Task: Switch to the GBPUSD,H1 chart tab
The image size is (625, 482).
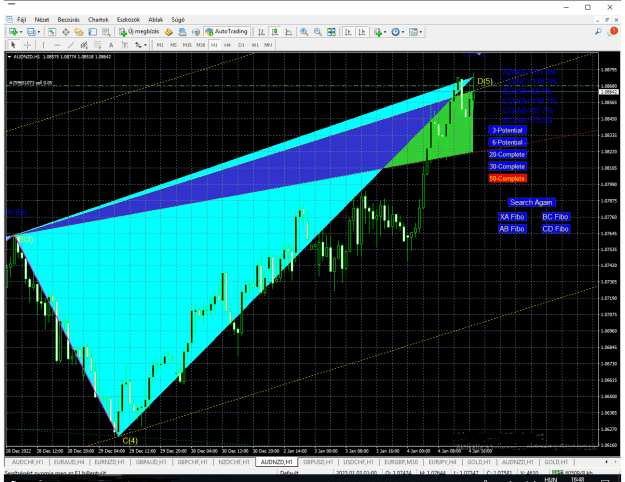Action: pyautogui.click(x=318, y=462)
